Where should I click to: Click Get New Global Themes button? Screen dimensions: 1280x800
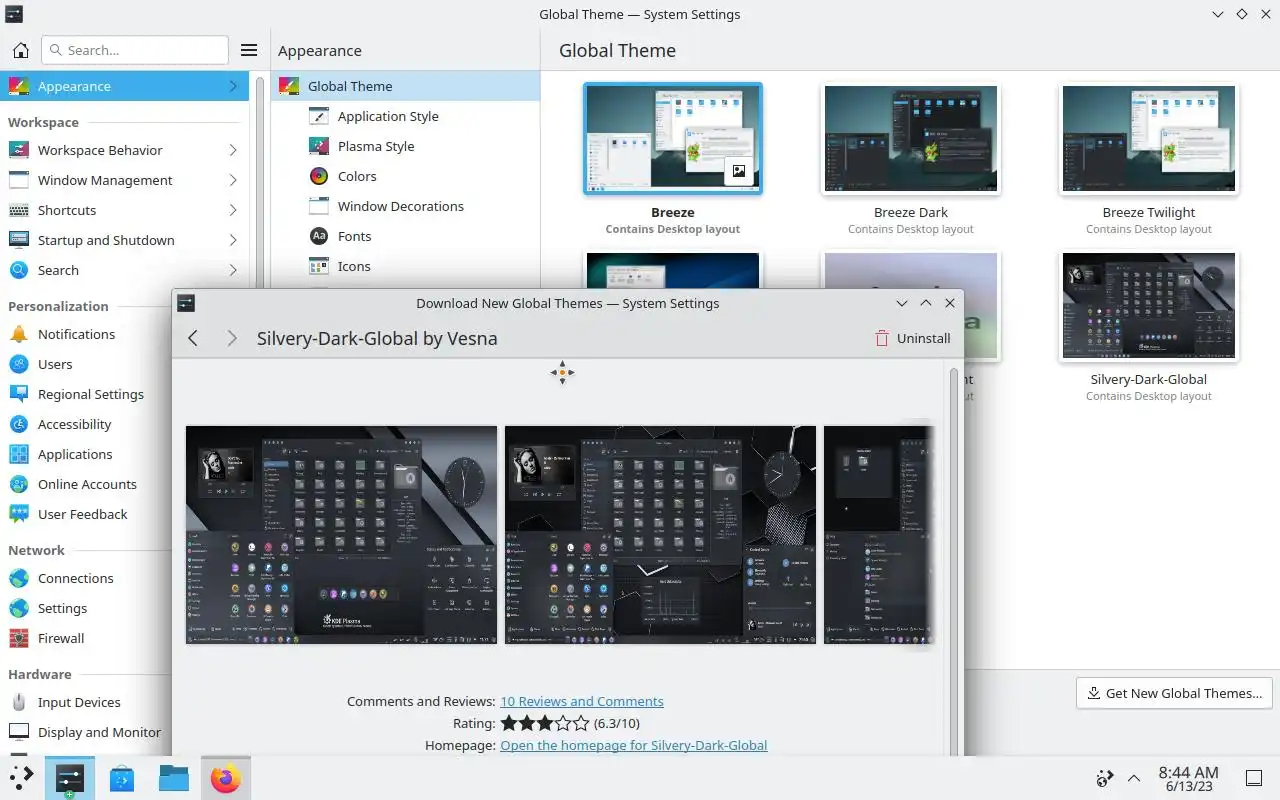point(1174,693)
